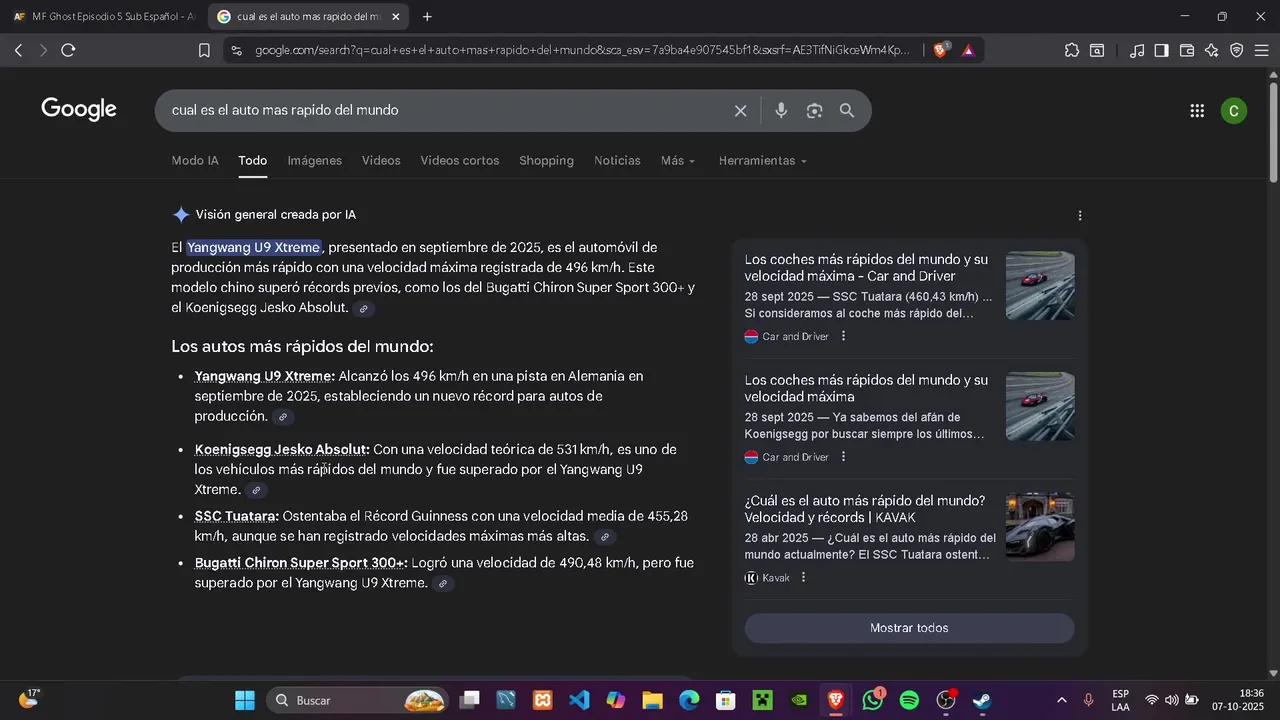
Task: Open source link chip in SSC Tuatara bullet
Action: (x=604, y=537)
